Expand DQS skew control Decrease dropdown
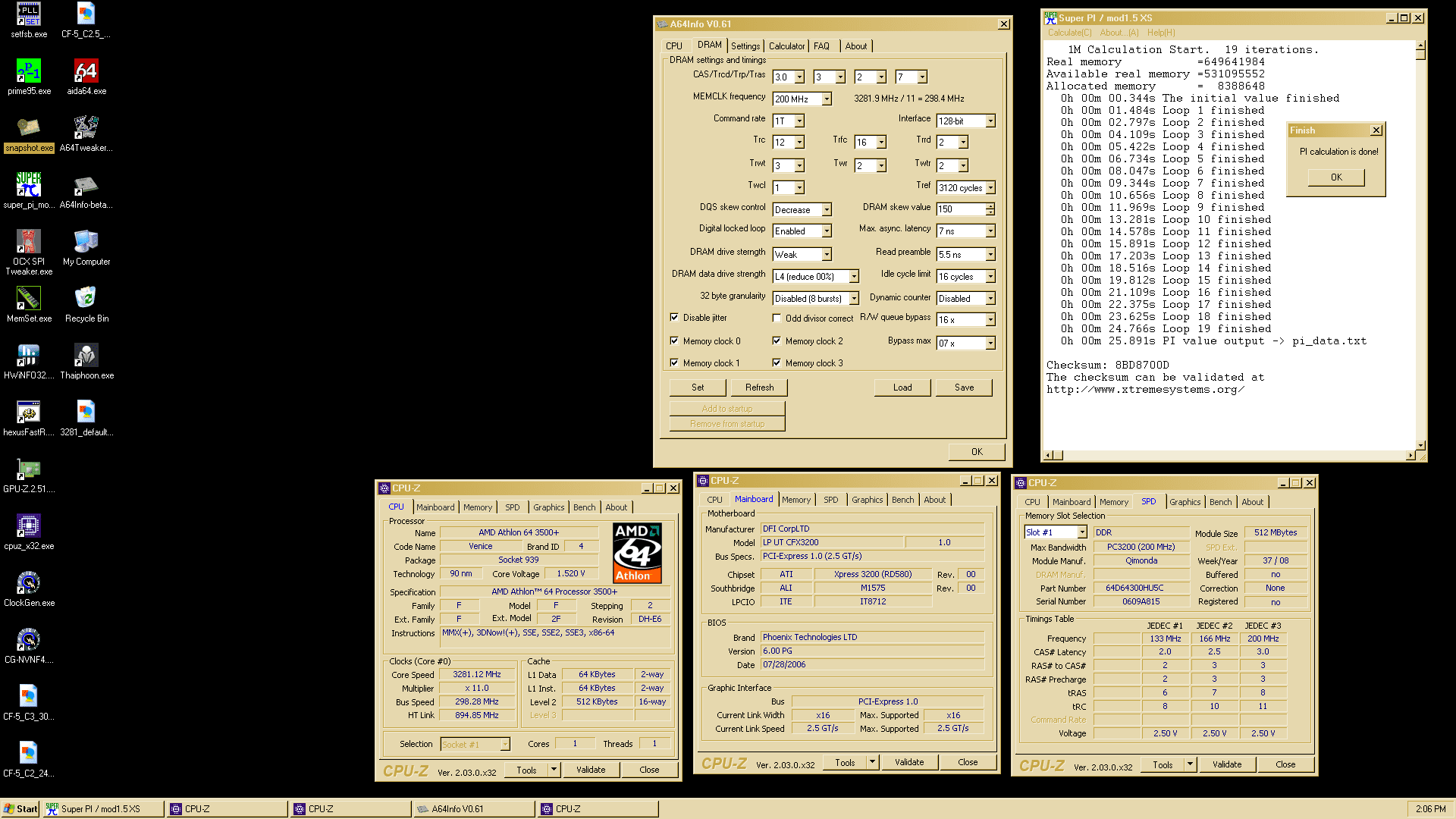Viewport: 1456px width, 819px height. click(827, 210)
